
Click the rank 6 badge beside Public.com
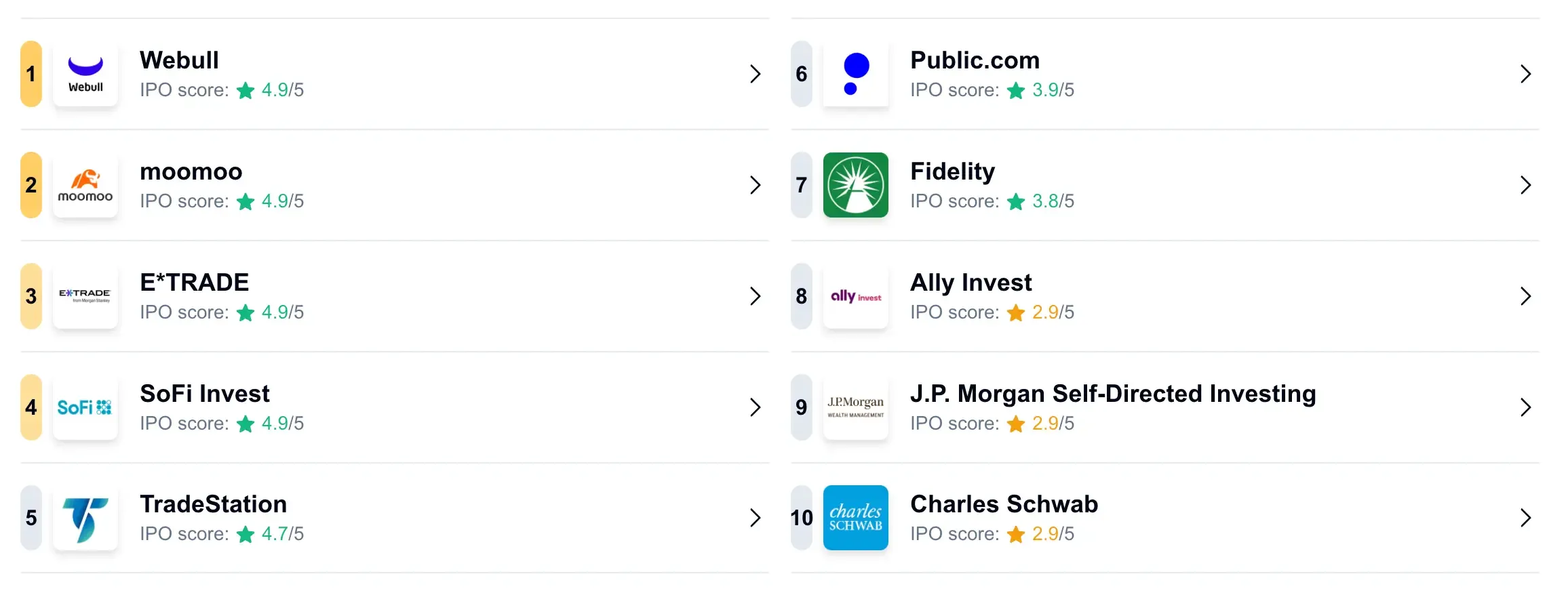pyautogui.click(x=801, y=74)
